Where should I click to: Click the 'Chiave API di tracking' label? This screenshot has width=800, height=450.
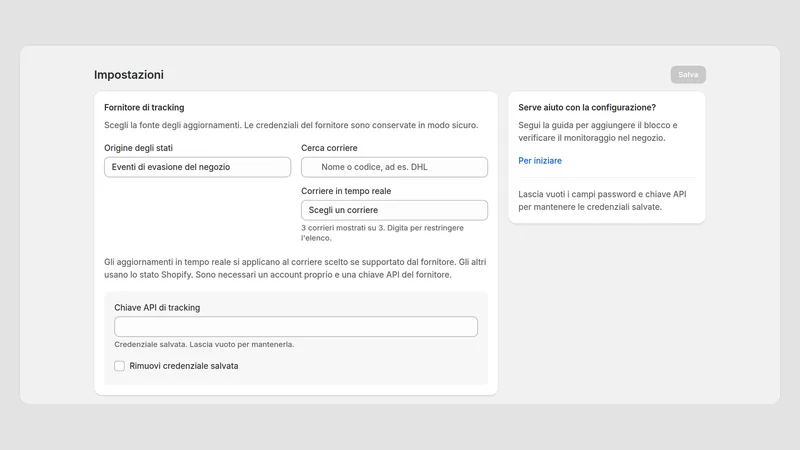tap(157, 308)
